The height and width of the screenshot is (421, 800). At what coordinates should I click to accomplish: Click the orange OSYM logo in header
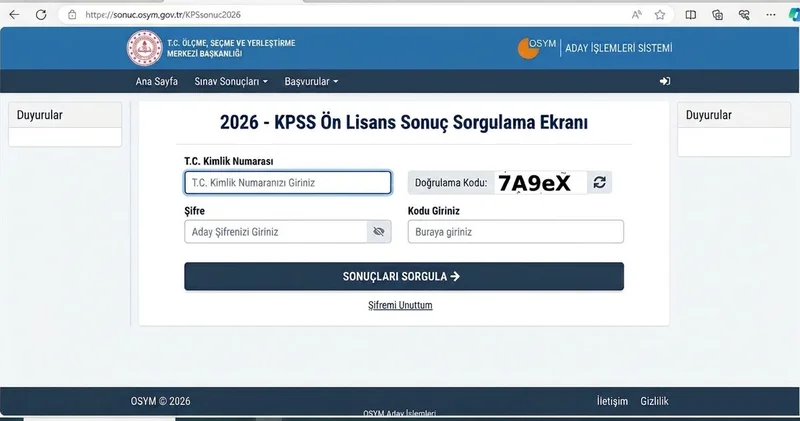tap(537, 48)
